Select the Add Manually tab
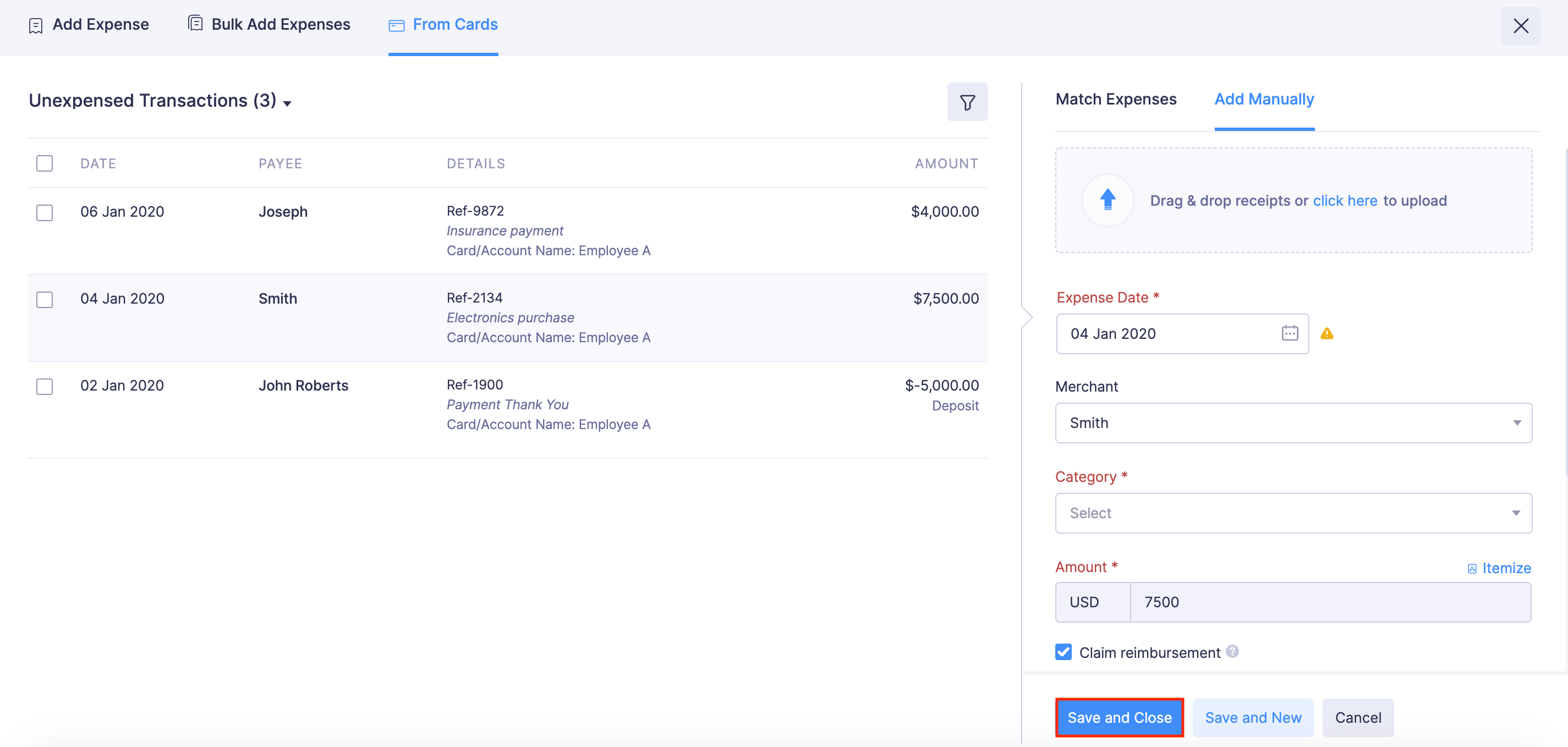 coord(1264,98)
